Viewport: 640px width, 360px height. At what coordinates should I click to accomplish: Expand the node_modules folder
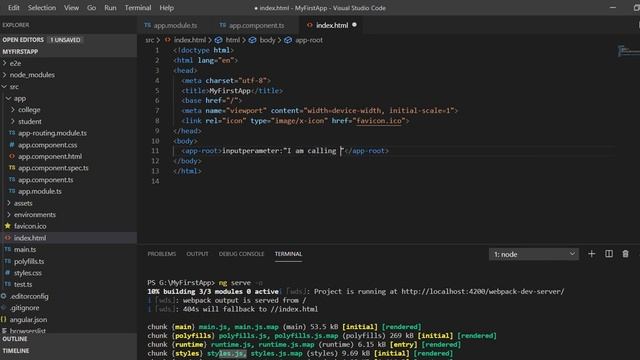click(x=32, y=75)
